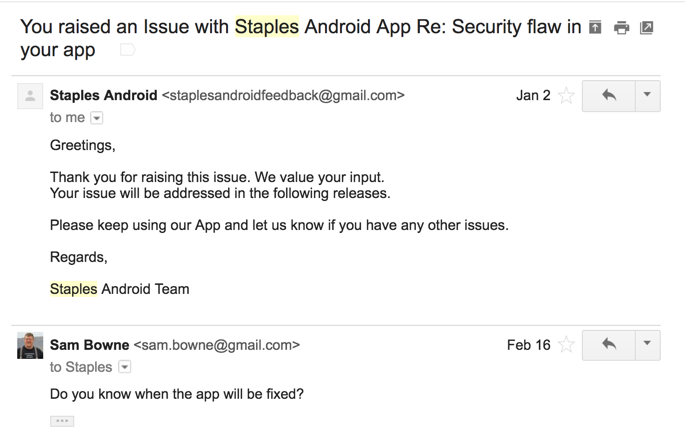Image resolution: width=685 pixels, height=430 pixels.
Task: Click the Staples Android sender name
Action: 103,96
